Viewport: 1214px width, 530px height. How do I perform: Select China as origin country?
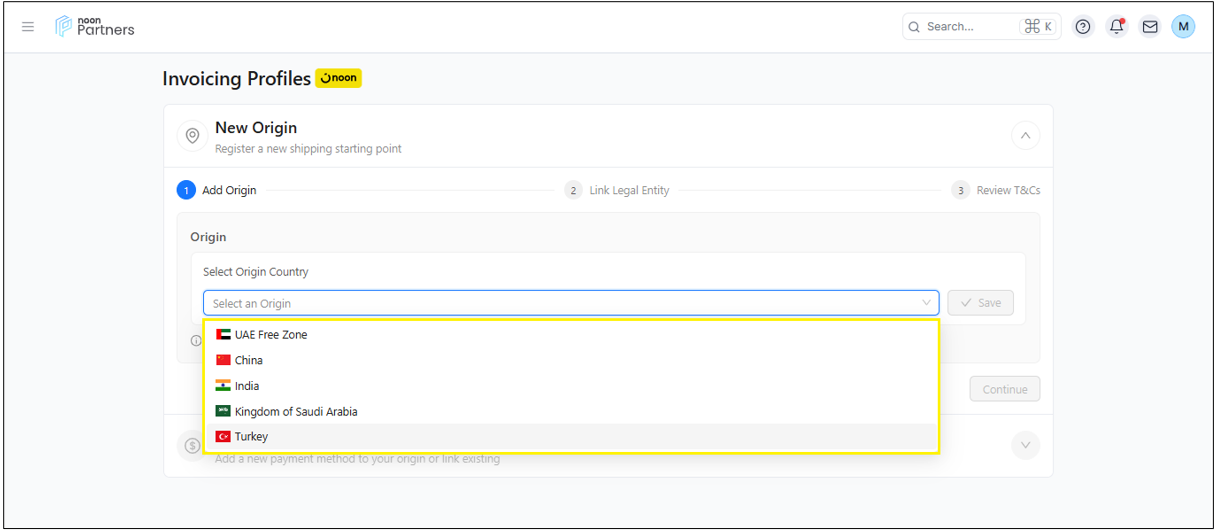pyautogui.click(x=249, y=360)
